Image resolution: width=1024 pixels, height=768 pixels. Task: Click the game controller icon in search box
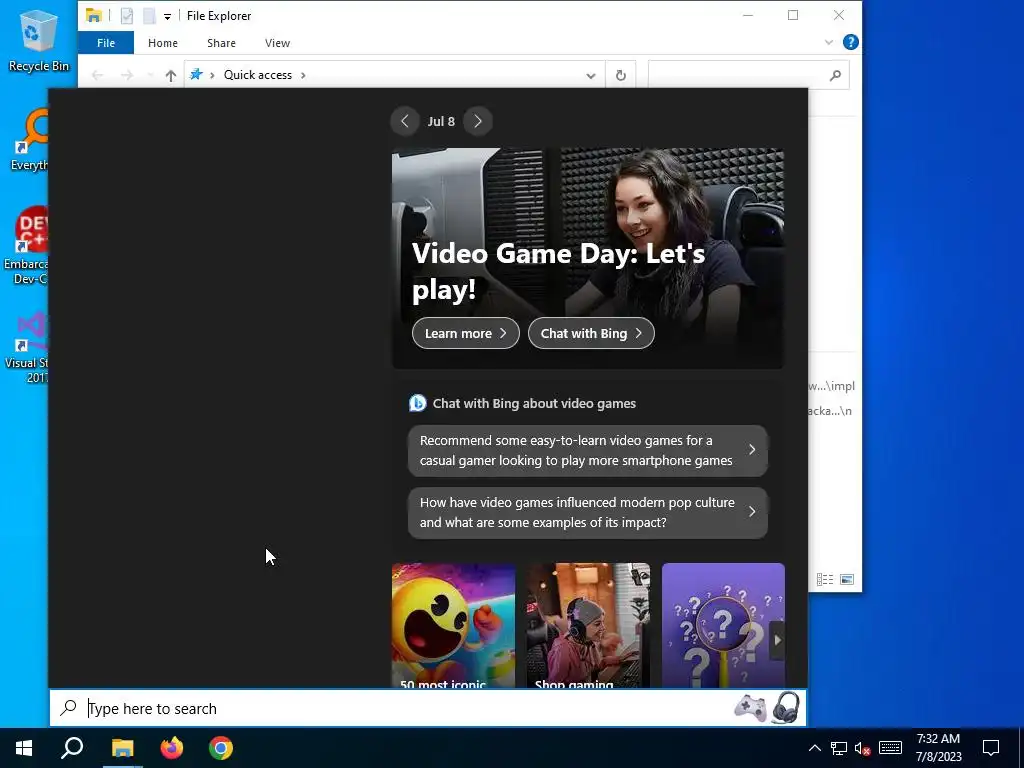tap(750, 709)
